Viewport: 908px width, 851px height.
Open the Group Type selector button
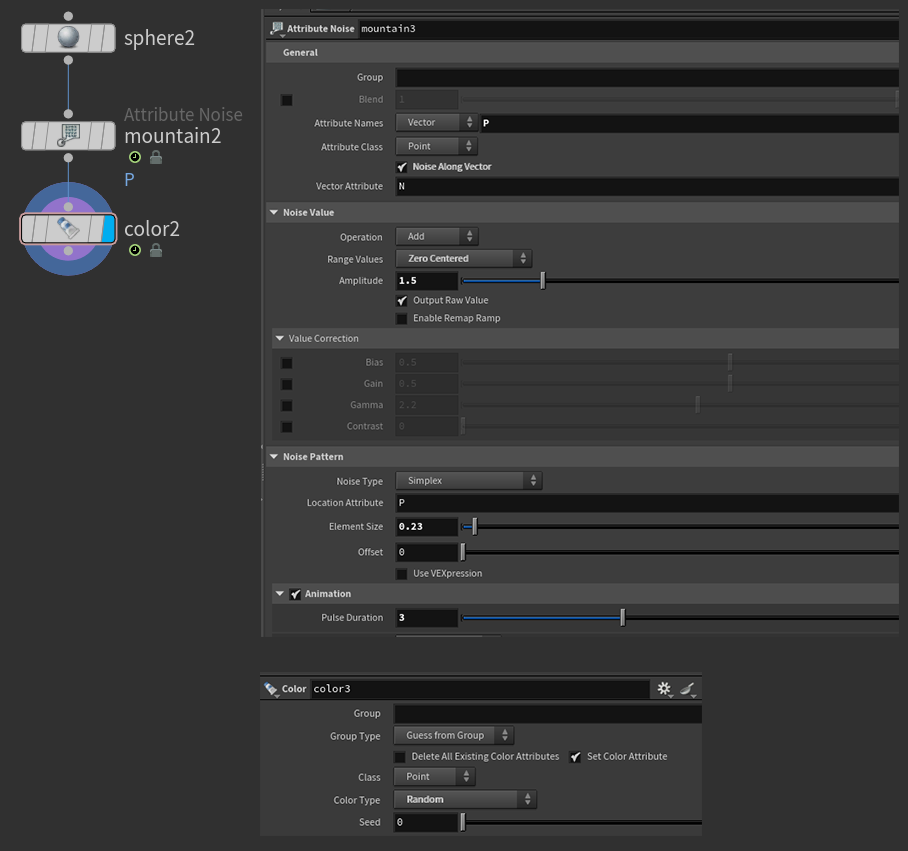coord(454,736)
